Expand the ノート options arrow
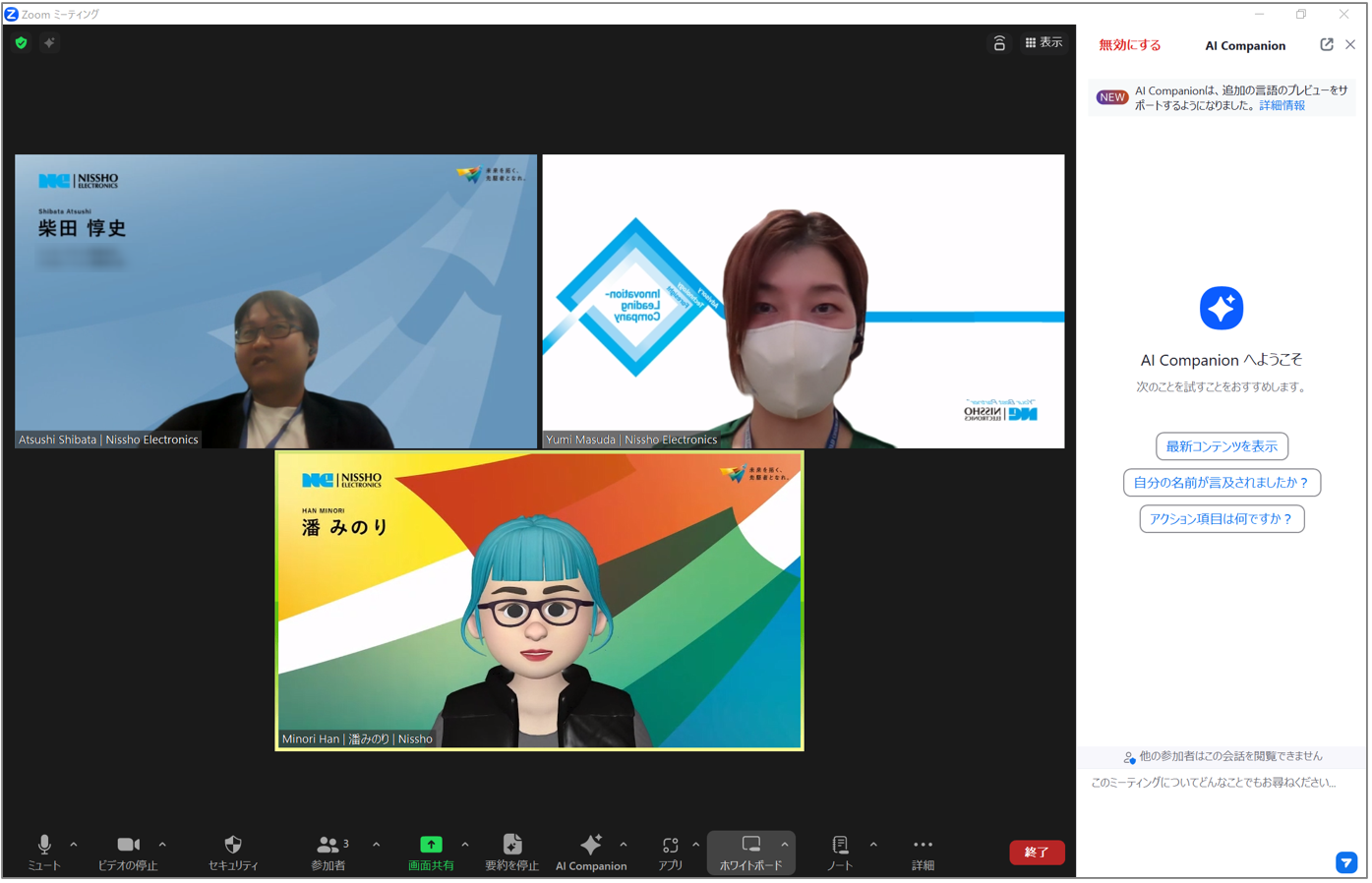Image resolution: width=1372 pixels, height=883 pixels. click(873, 845)
